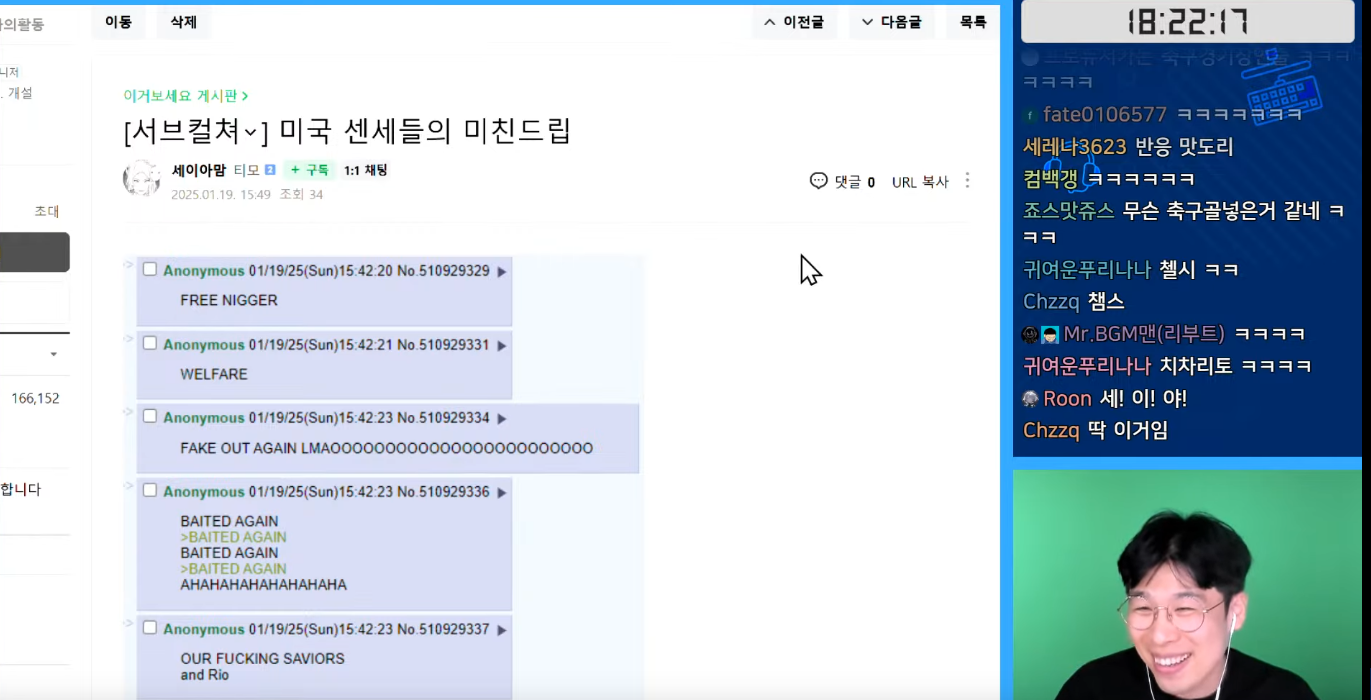Click the green badge before fate0106577
This screenshot has width=1371, height=700.
point(1030,115)
